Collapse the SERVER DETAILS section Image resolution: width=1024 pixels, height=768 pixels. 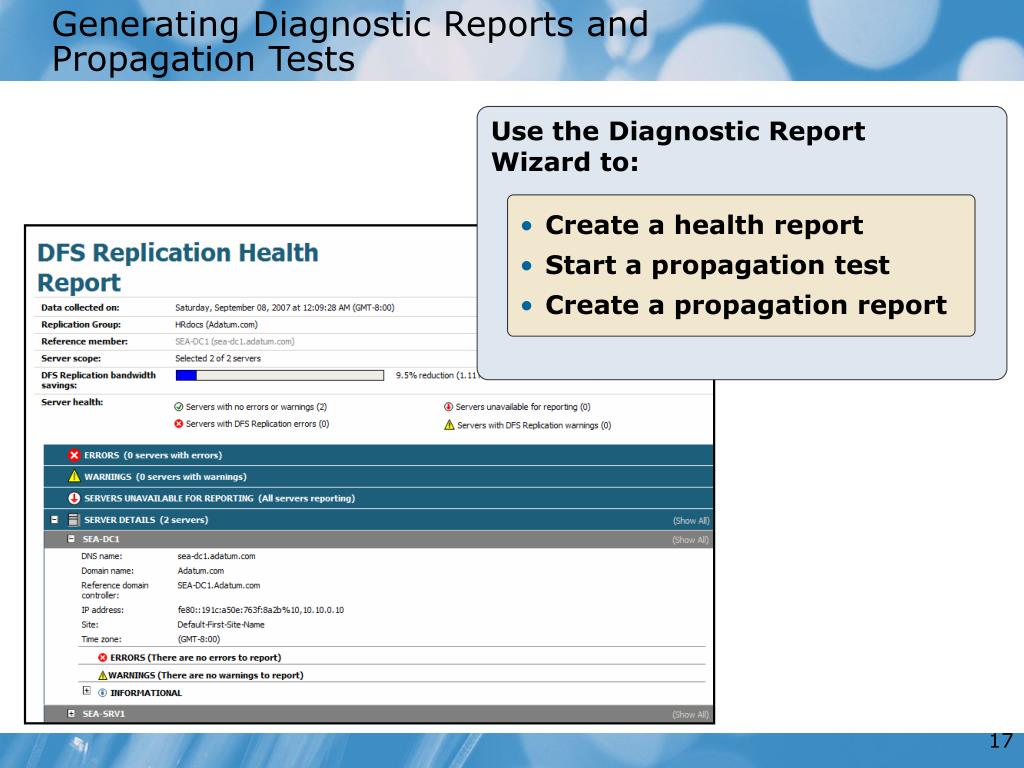pos(54,520)
